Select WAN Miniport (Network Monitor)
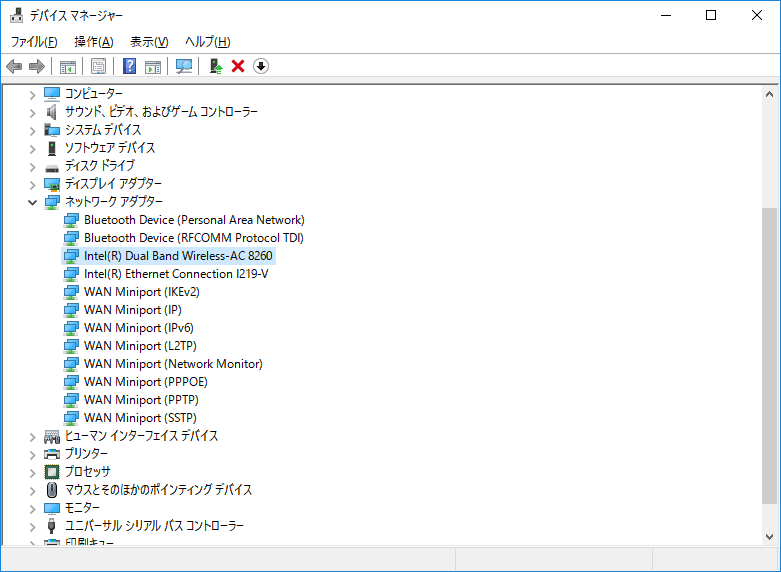 pyautogui.click(x=173, y=364)
